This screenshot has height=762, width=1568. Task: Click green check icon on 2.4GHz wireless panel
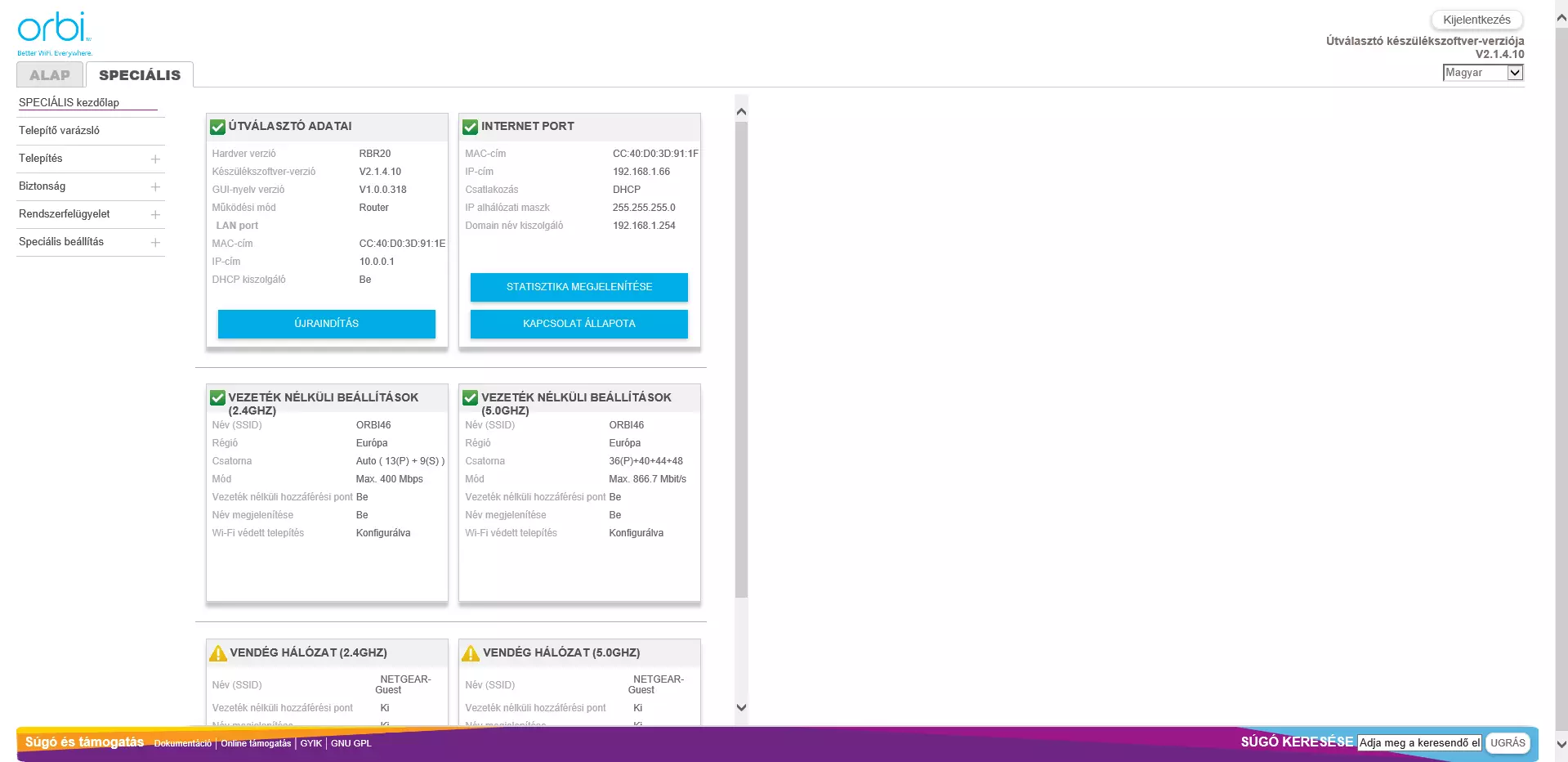[x=217, y=398]
